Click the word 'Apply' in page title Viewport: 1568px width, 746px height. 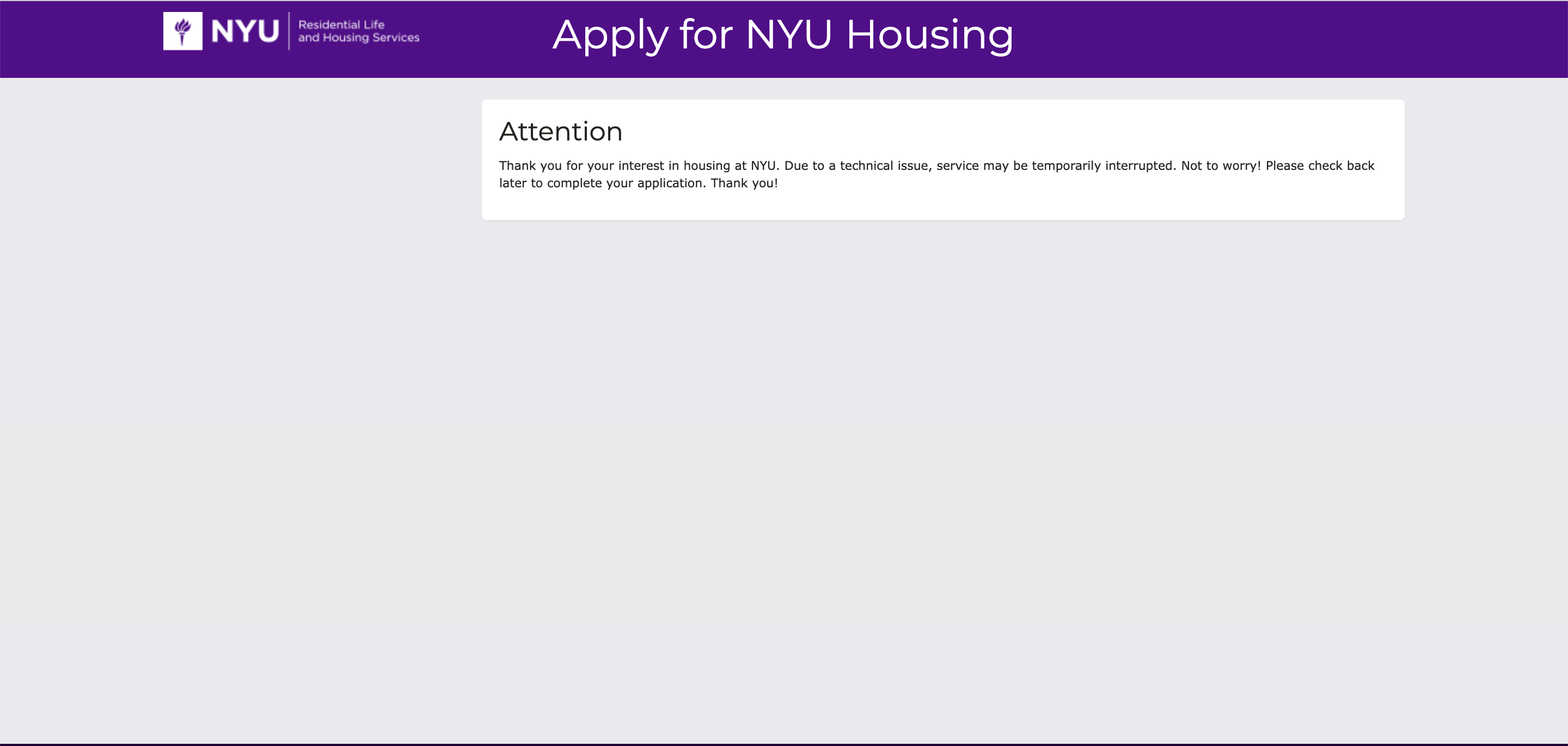point(610,35)
